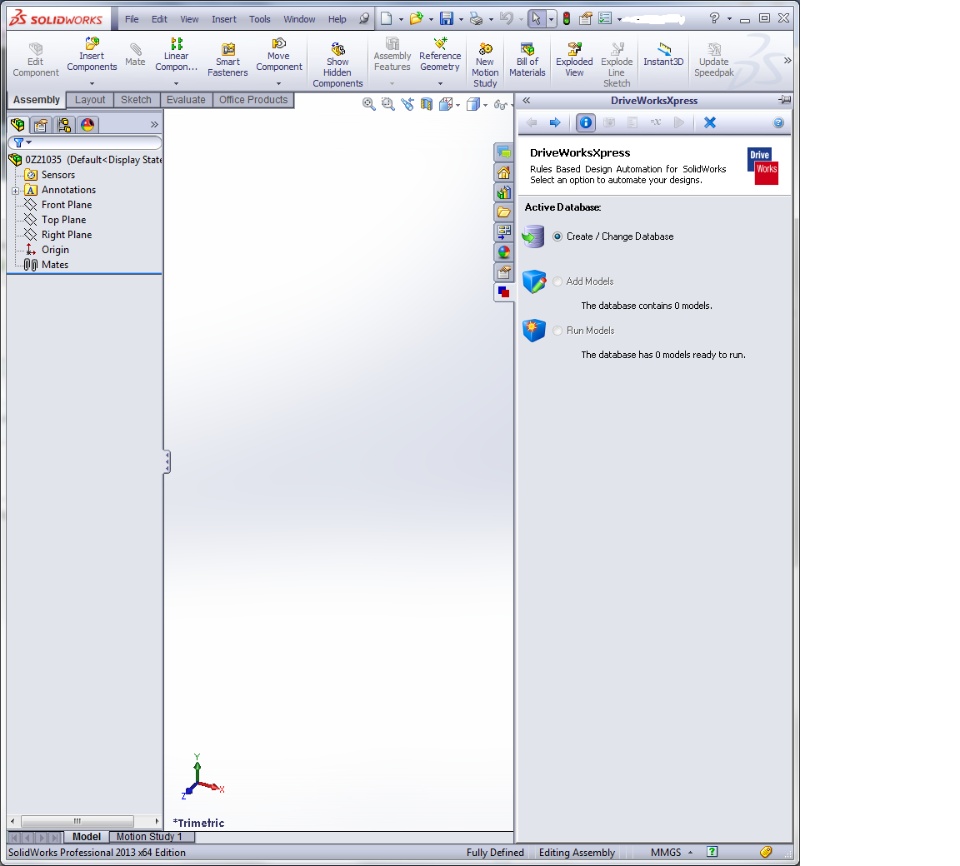Start a New Motion Study
Image resolution: width=960 pixels, height=866 pixels.
tap(485, 65)
